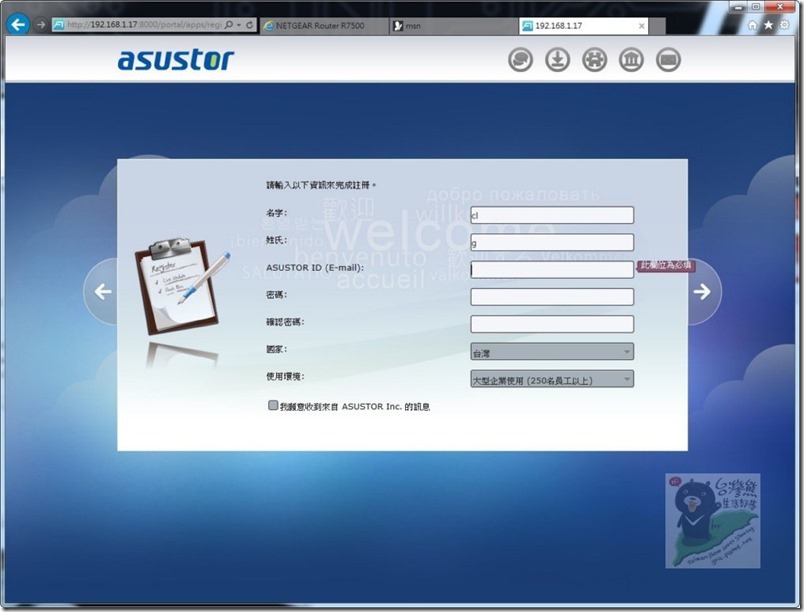Click the '使用環境:' label text

(285, 376)
